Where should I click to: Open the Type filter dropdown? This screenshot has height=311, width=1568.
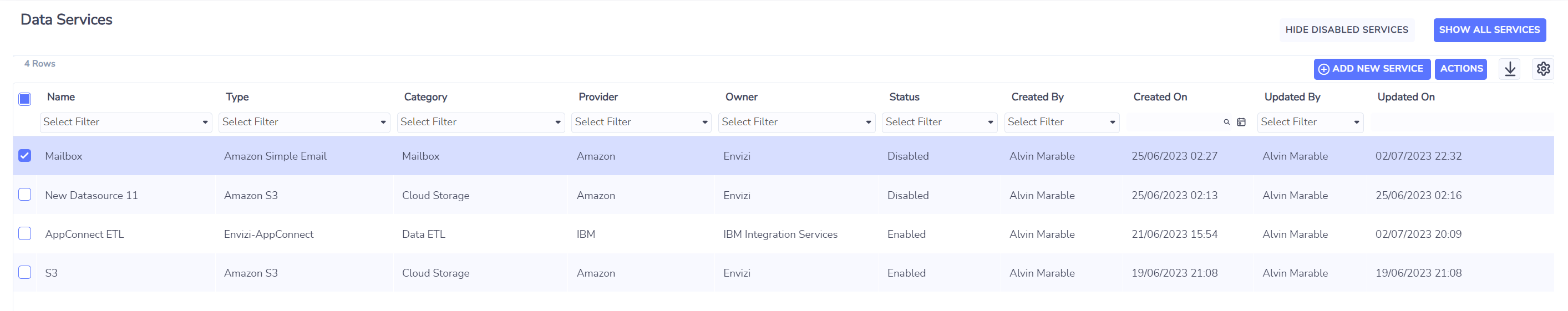point(304,123)
